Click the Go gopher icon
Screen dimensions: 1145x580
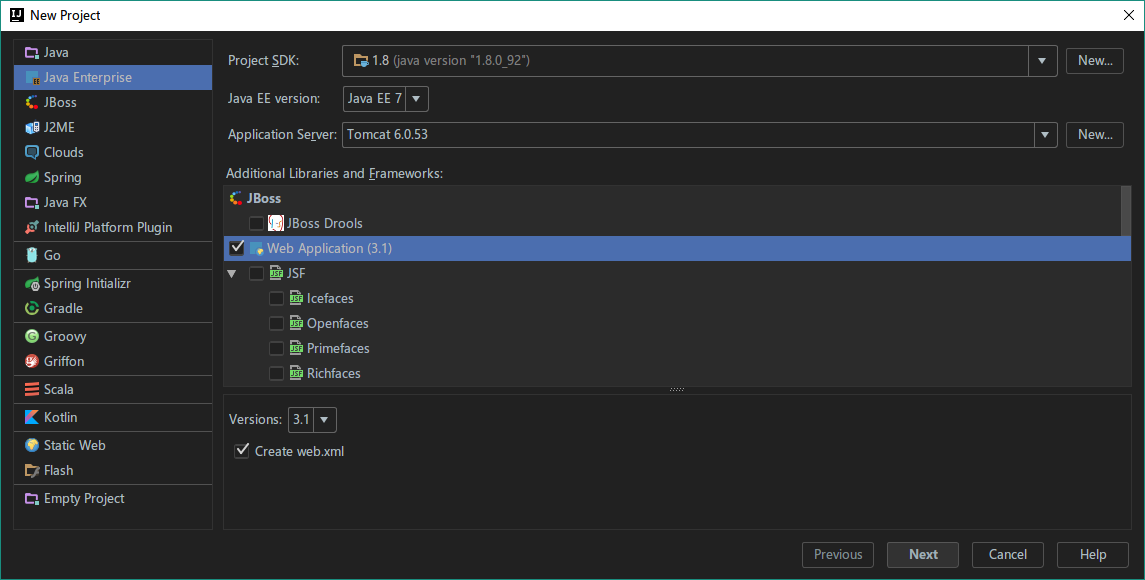point(31,255)
